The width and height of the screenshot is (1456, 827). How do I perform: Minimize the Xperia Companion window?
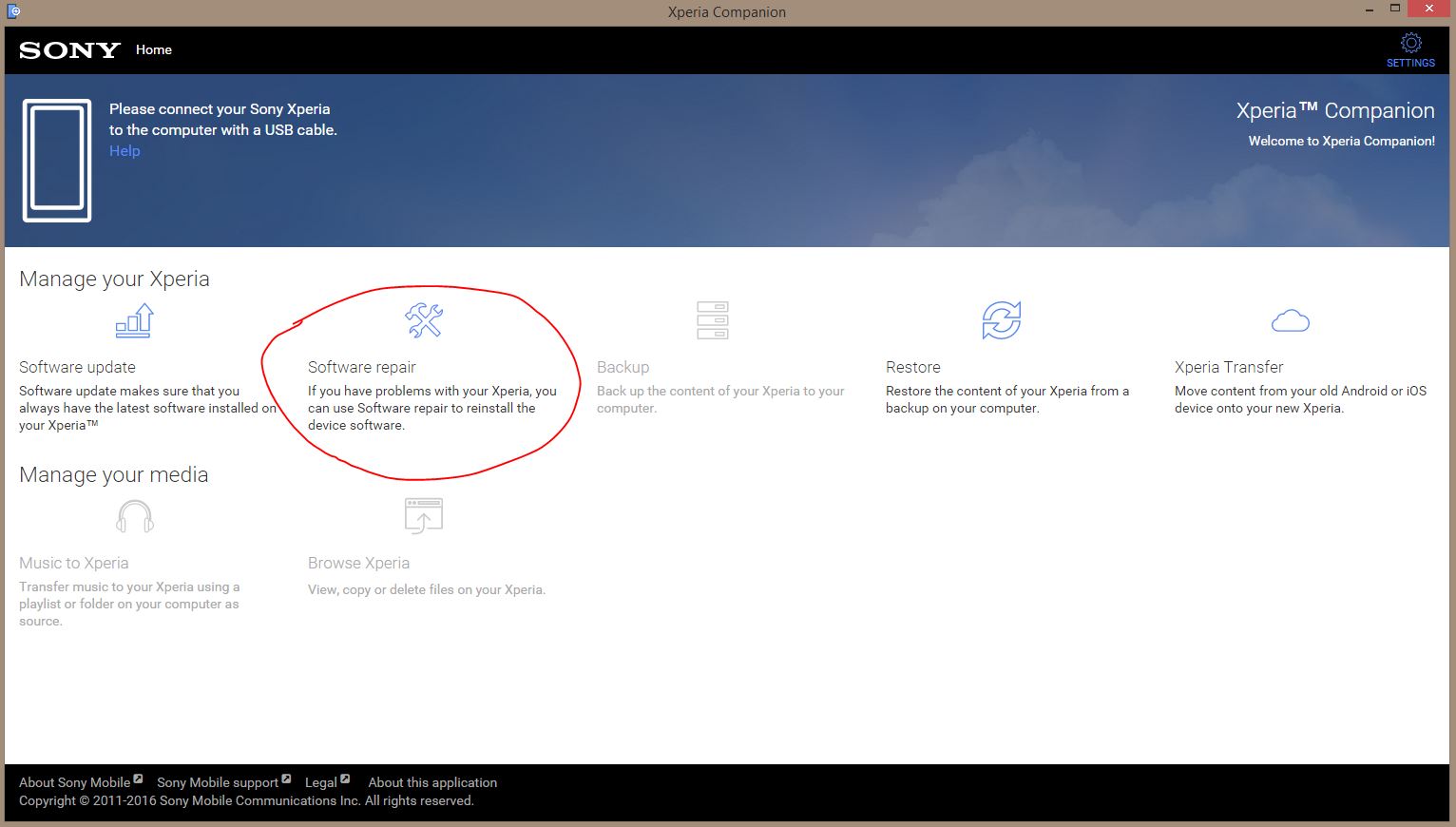1370,10
